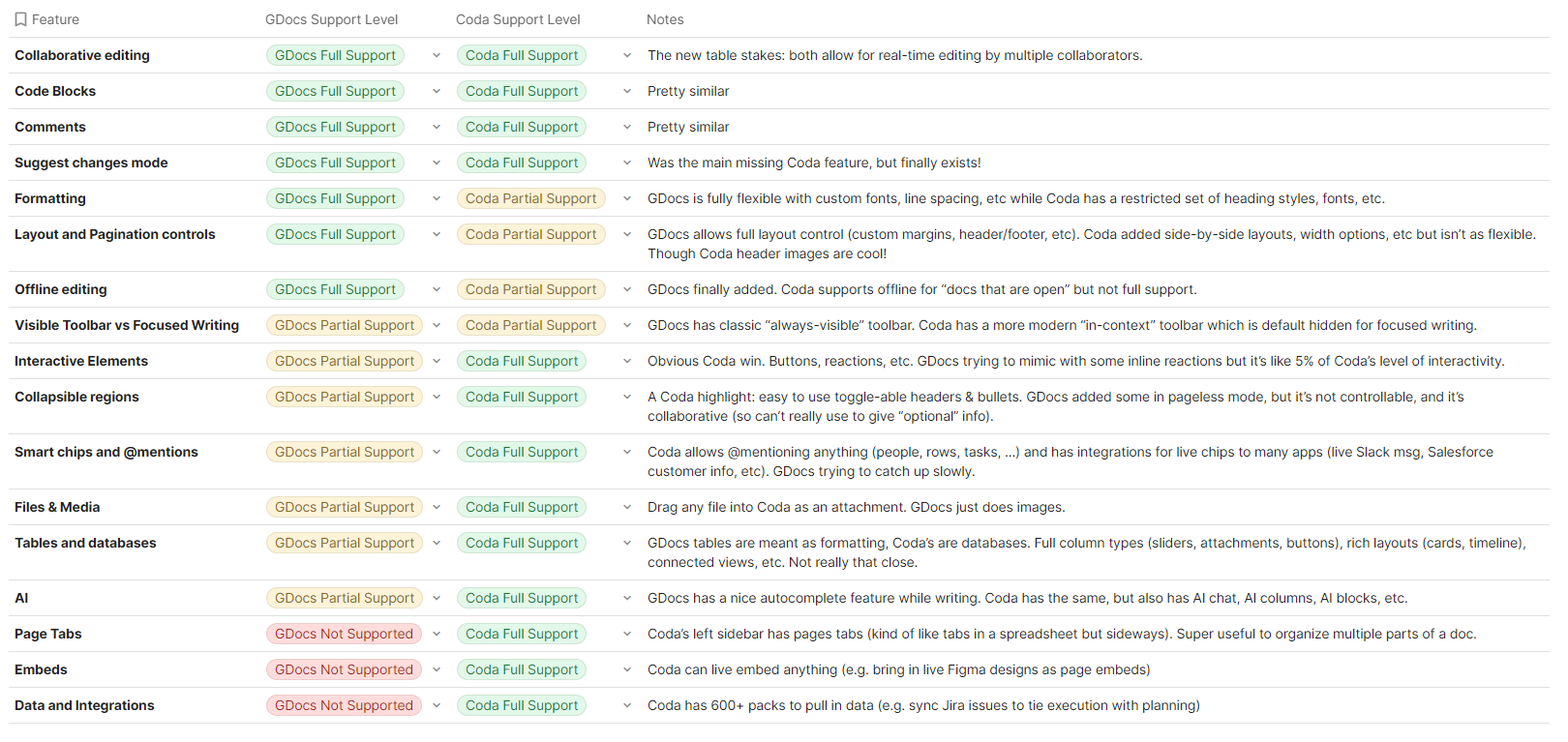Image resolution: width=1568 pixels, height=742 pixels.
Task: Open Coda dropdown for Tables and databases
Action: [627, 543]
